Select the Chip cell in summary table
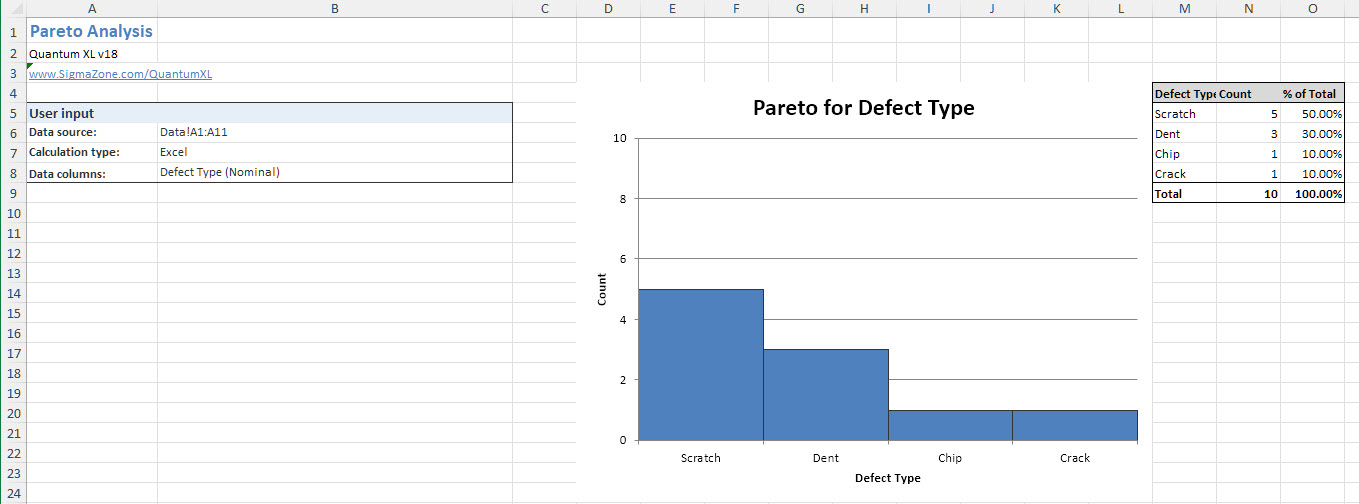 click(x=1184, y=153)
